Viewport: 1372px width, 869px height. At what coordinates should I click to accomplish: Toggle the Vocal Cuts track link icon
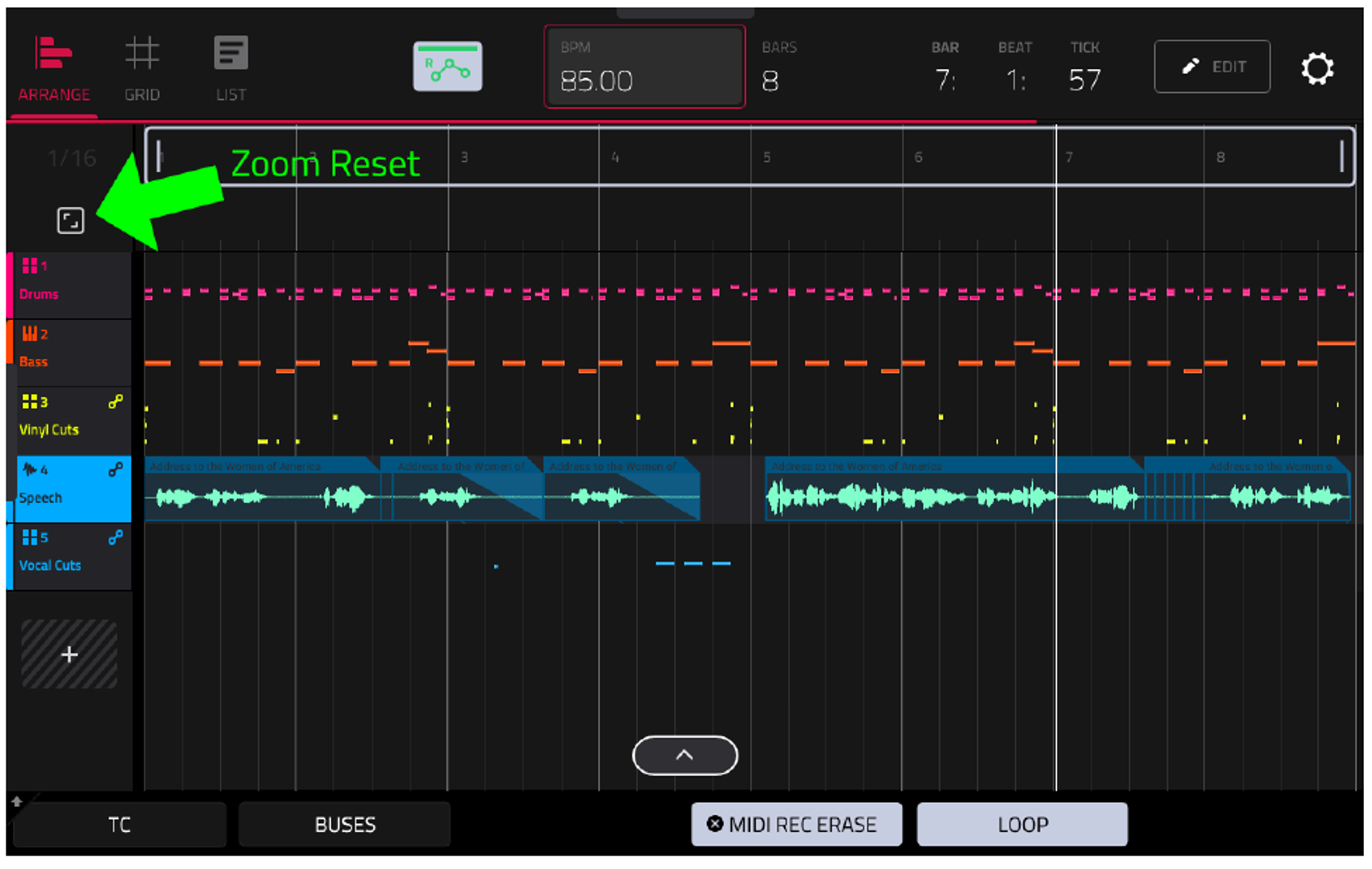coord(116,538)
